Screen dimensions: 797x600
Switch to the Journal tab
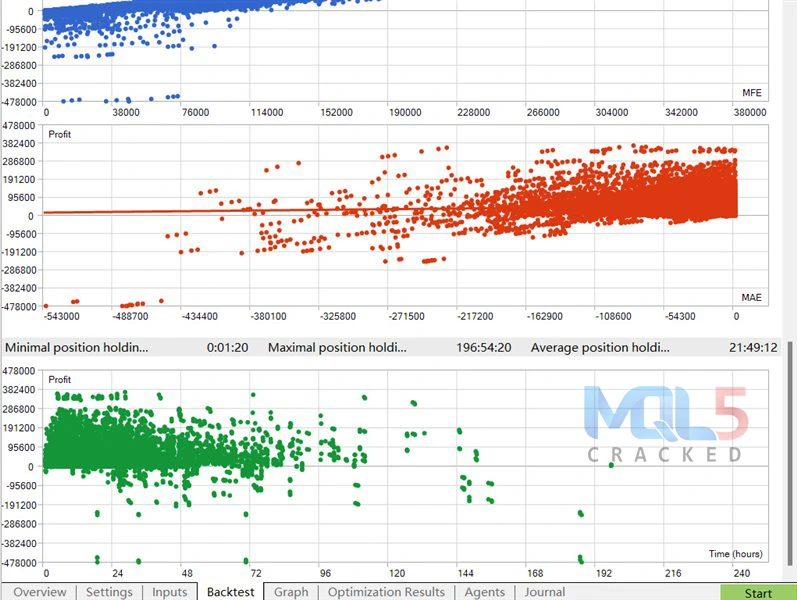(545, 592)
